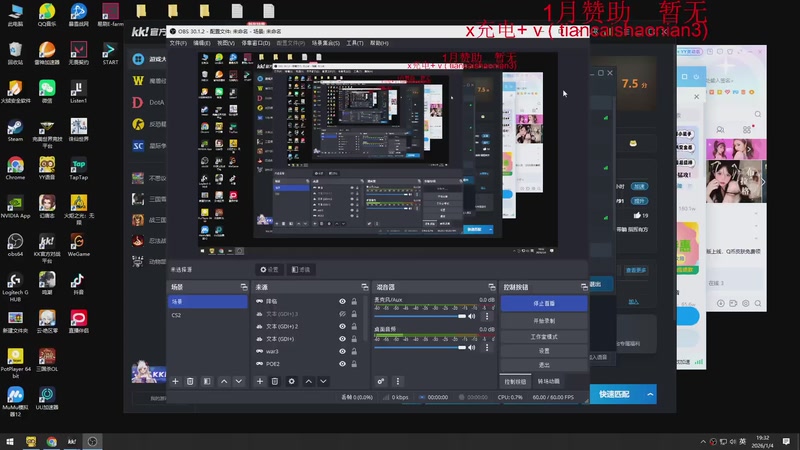Launch WeGame desktop shortcut
The image size is (800, 450).
pos(79,245)
